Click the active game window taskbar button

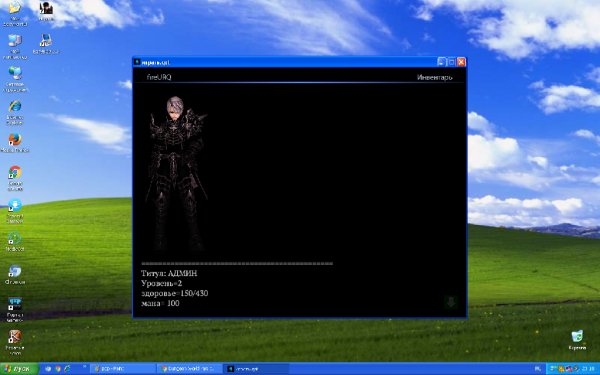(256, 369)
